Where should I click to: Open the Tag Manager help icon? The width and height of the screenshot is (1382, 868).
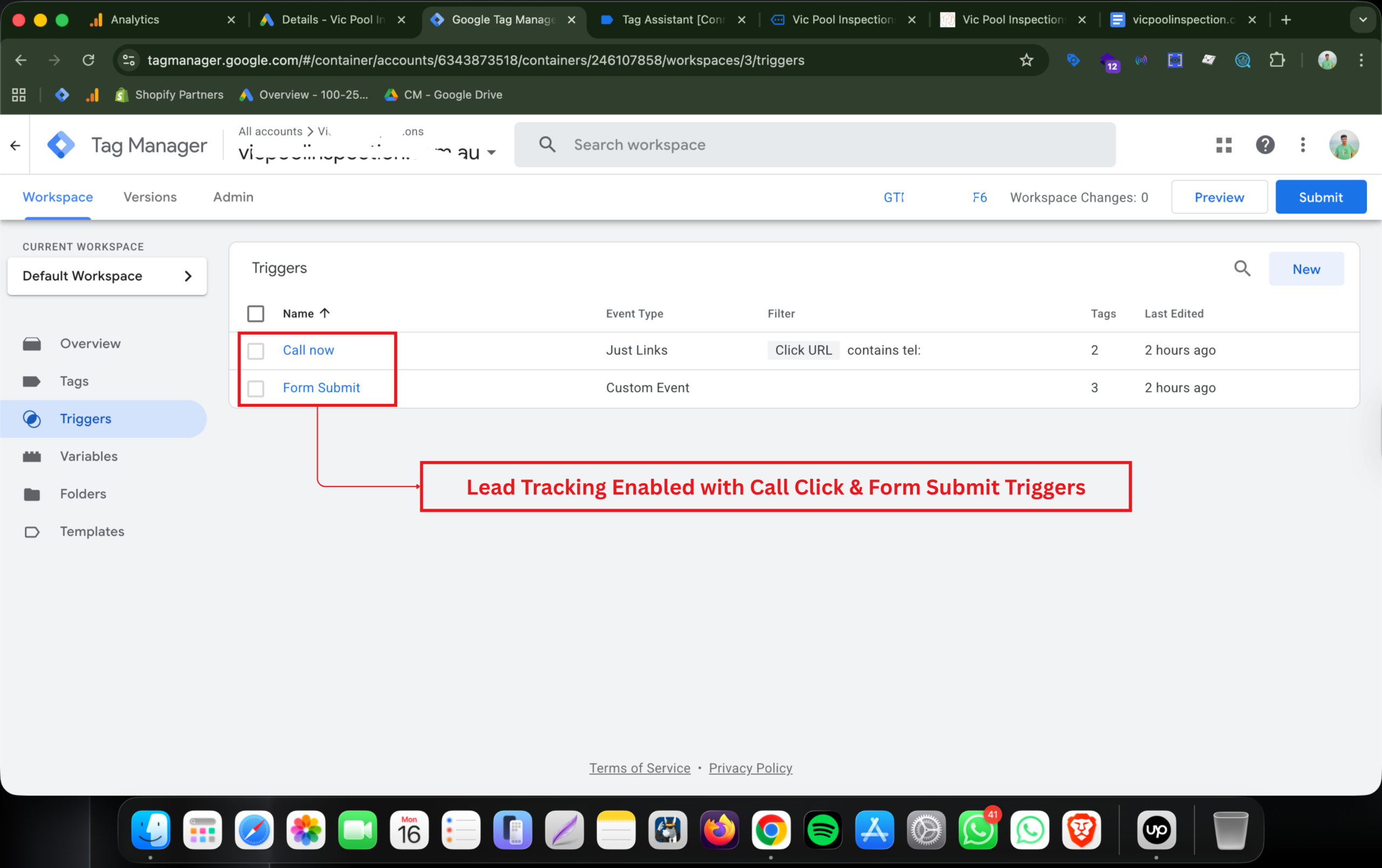[x=1265, y=145]
